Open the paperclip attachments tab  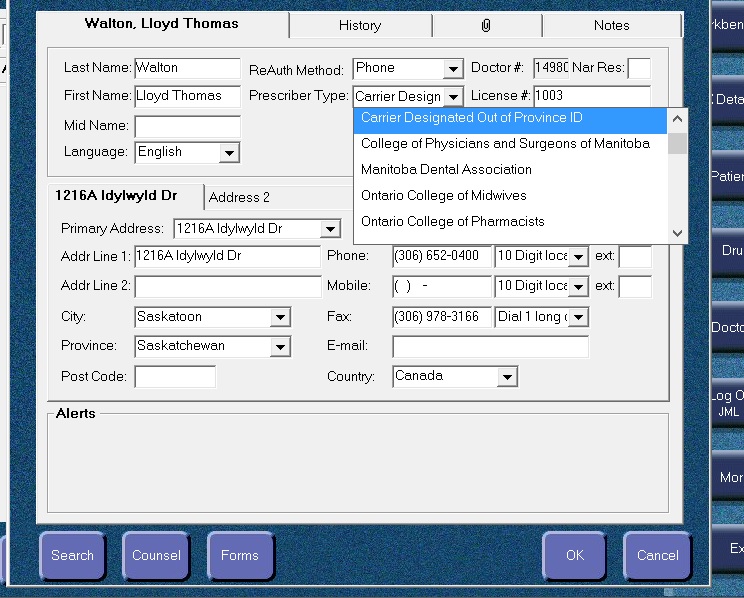[485, 25]
